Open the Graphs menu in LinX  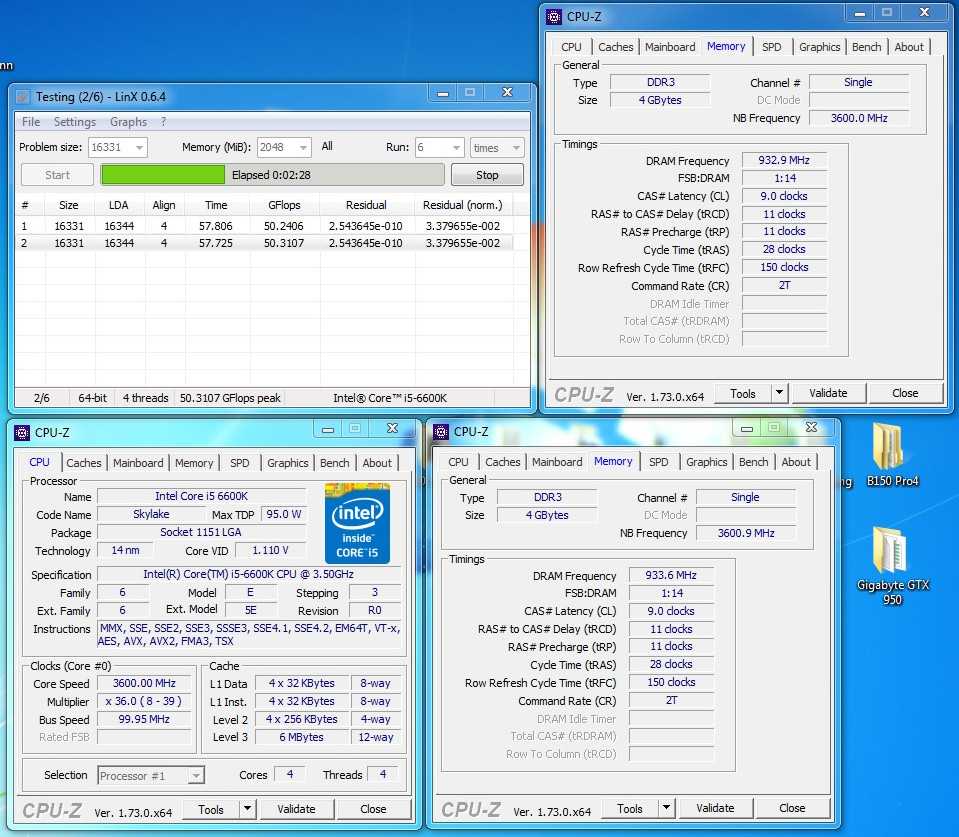(128, 122)
